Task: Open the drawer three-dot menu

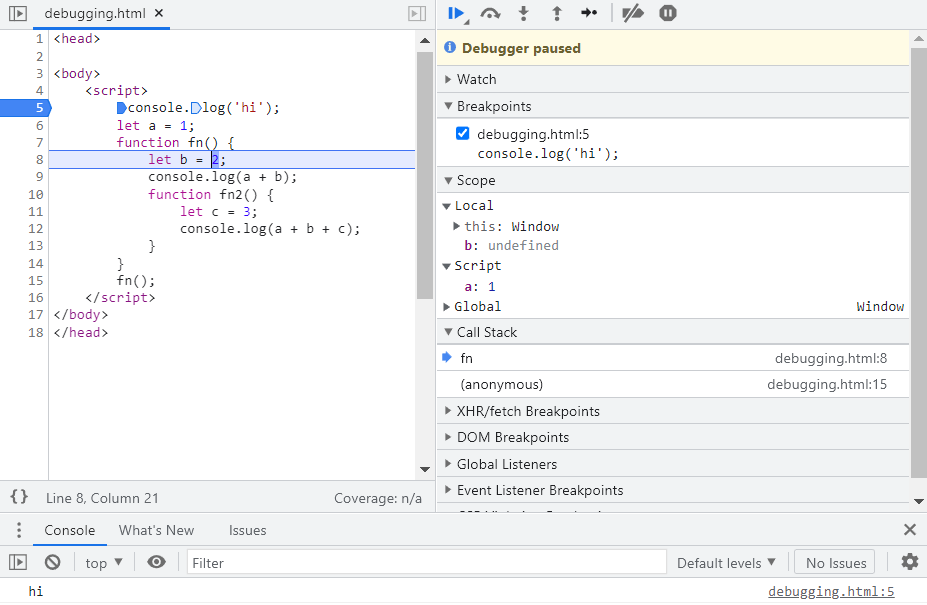Action: (x=19, y=530)
